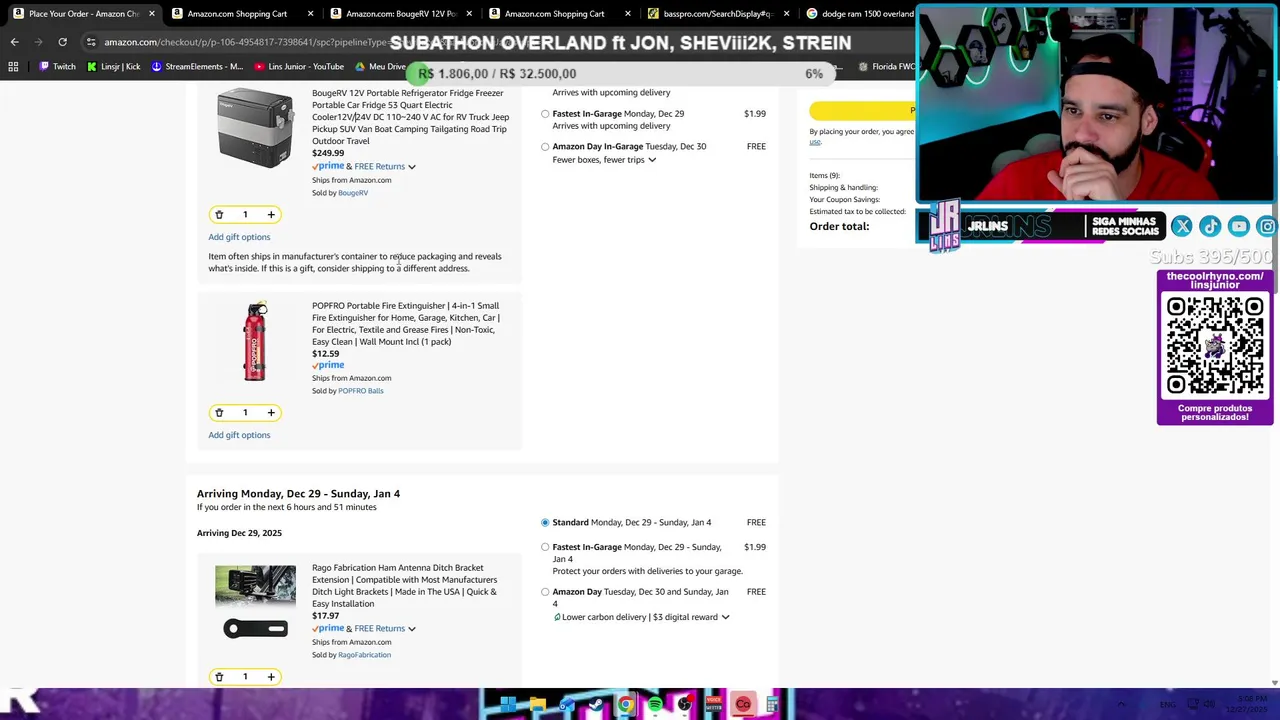Click the thecoolrhyno.com QR code
This screenshot has width=1280, height=720.
(x=1215, y=346)
